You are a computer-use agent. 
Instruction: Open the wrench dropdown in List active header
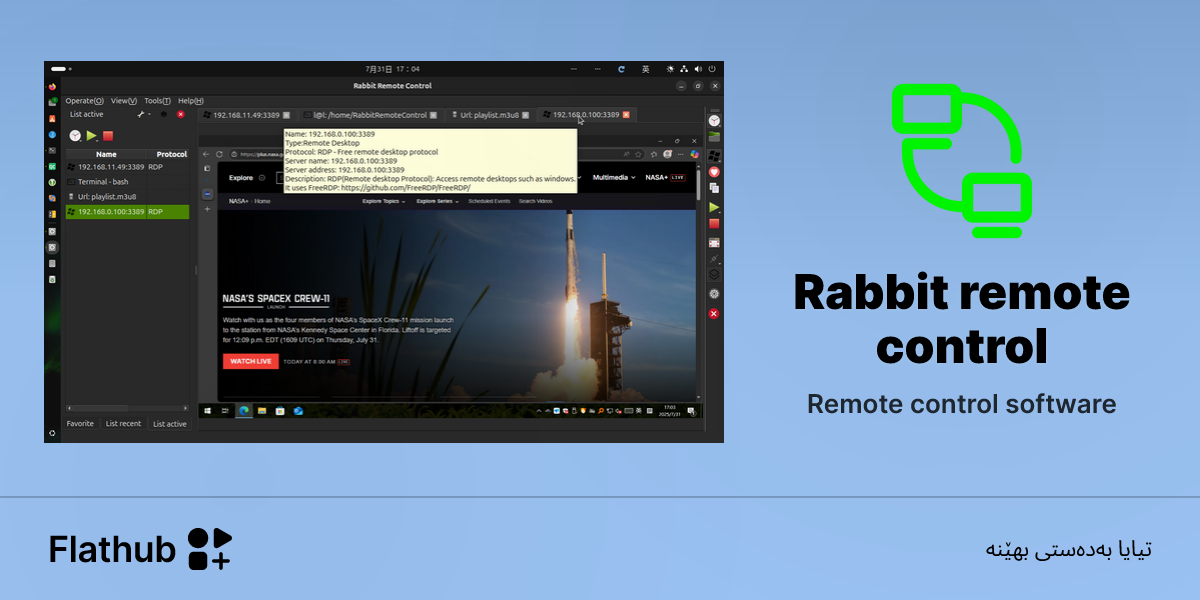143,114
